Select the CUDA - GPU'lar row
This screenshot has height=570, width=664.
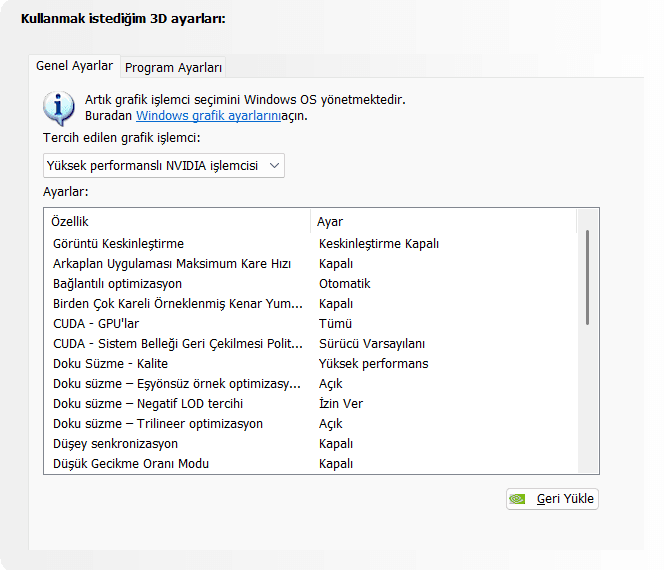coord(310,324)
